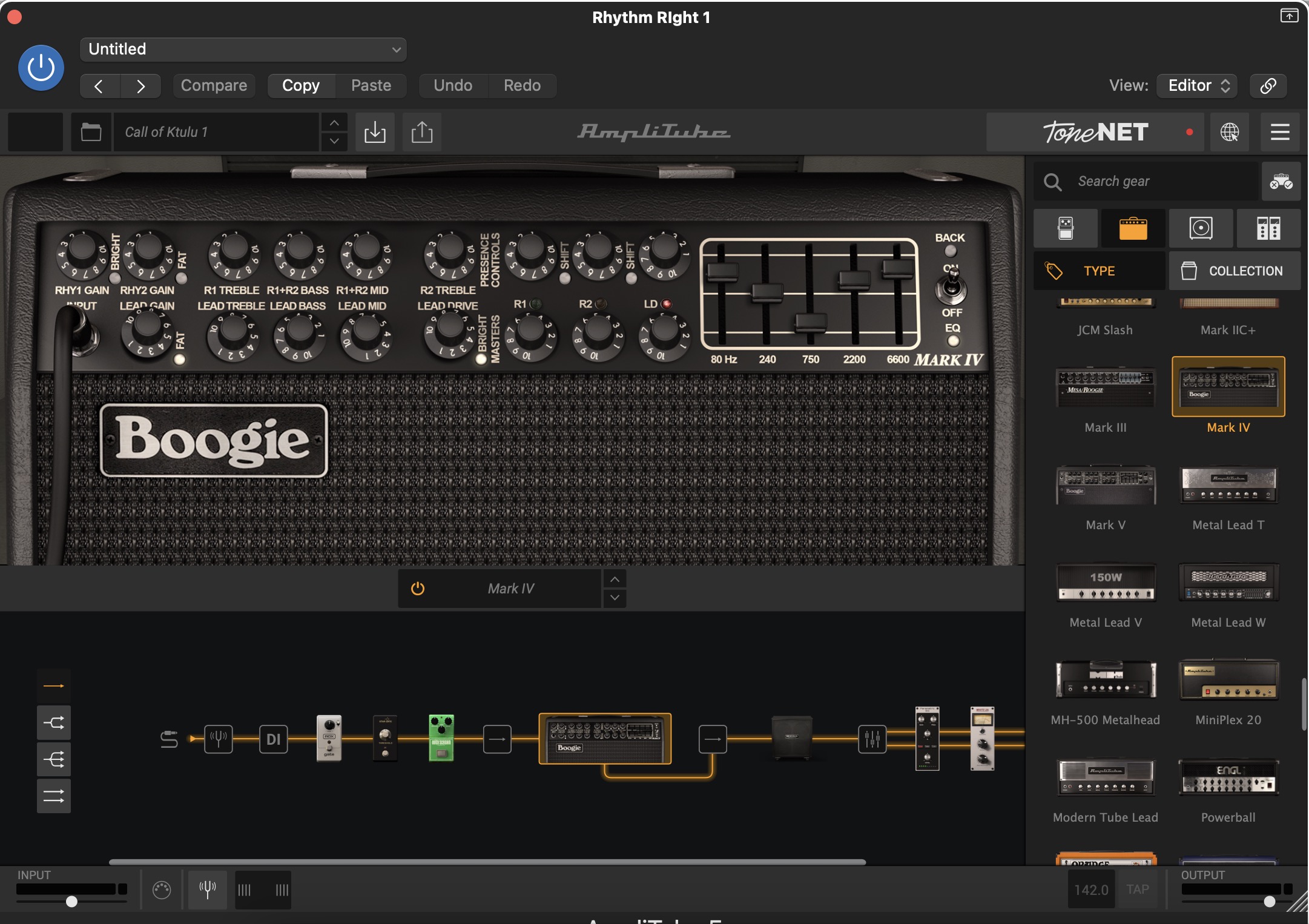Select the rack effects gear category
Screen dimensions: 1309x924
1268,229
